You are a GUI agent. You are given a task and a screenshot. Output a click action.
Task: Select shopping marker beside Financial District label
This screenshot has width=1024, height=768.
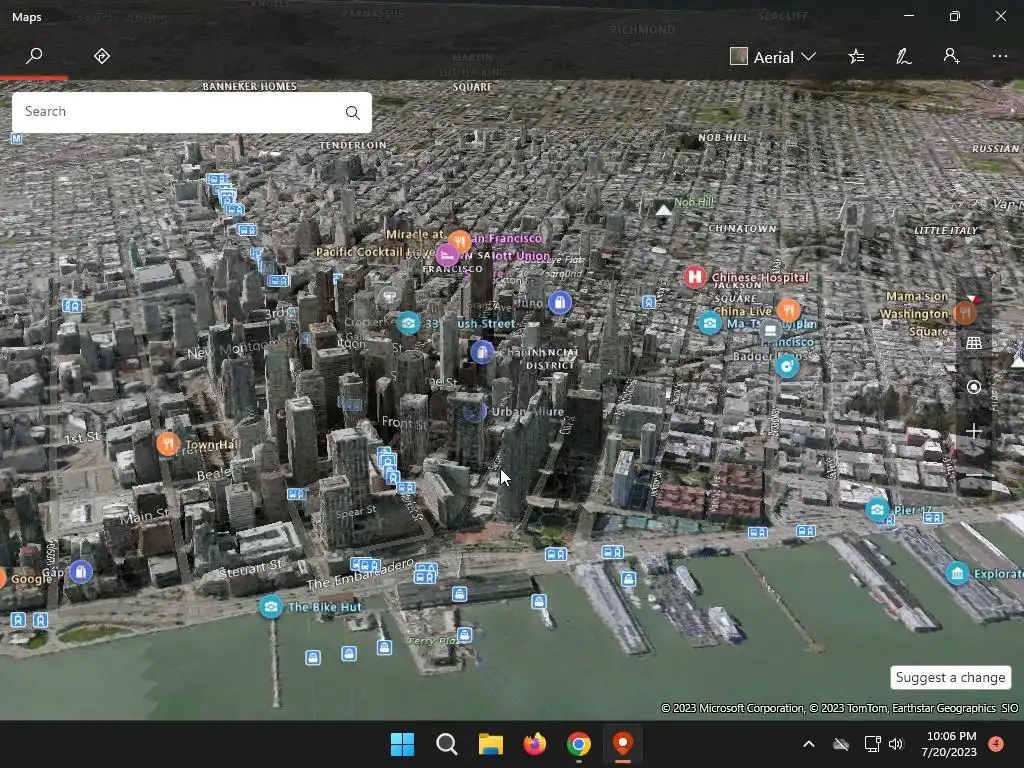(x=482, y=351)
